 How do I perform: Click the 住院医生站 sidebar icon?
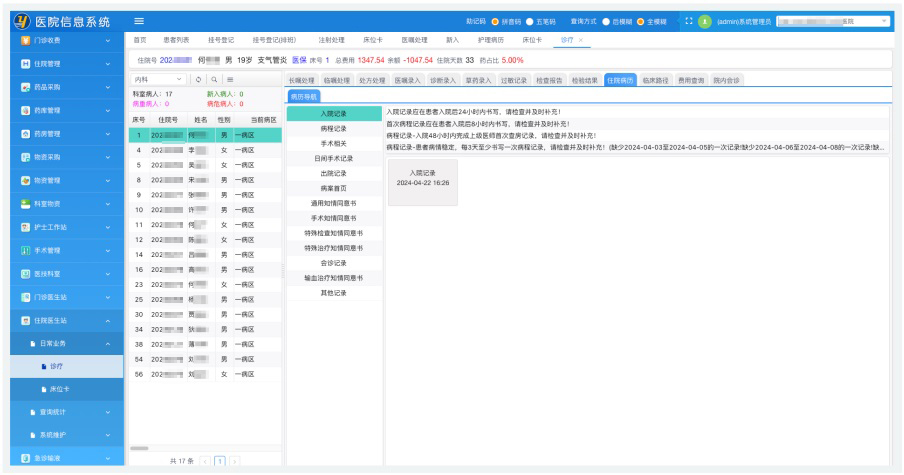tap(25, 321)
